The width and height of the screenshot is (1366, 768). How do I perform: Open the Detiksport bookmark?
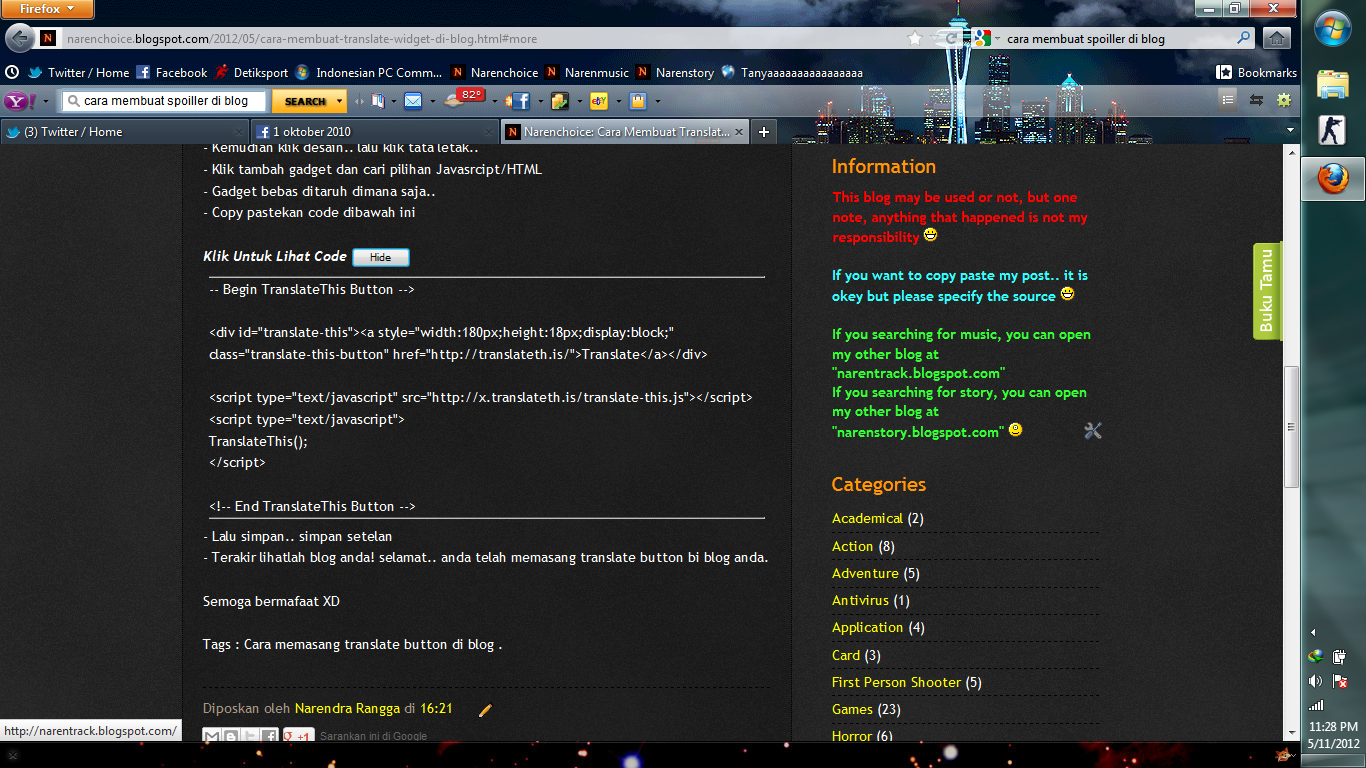[x=250, y=72]
